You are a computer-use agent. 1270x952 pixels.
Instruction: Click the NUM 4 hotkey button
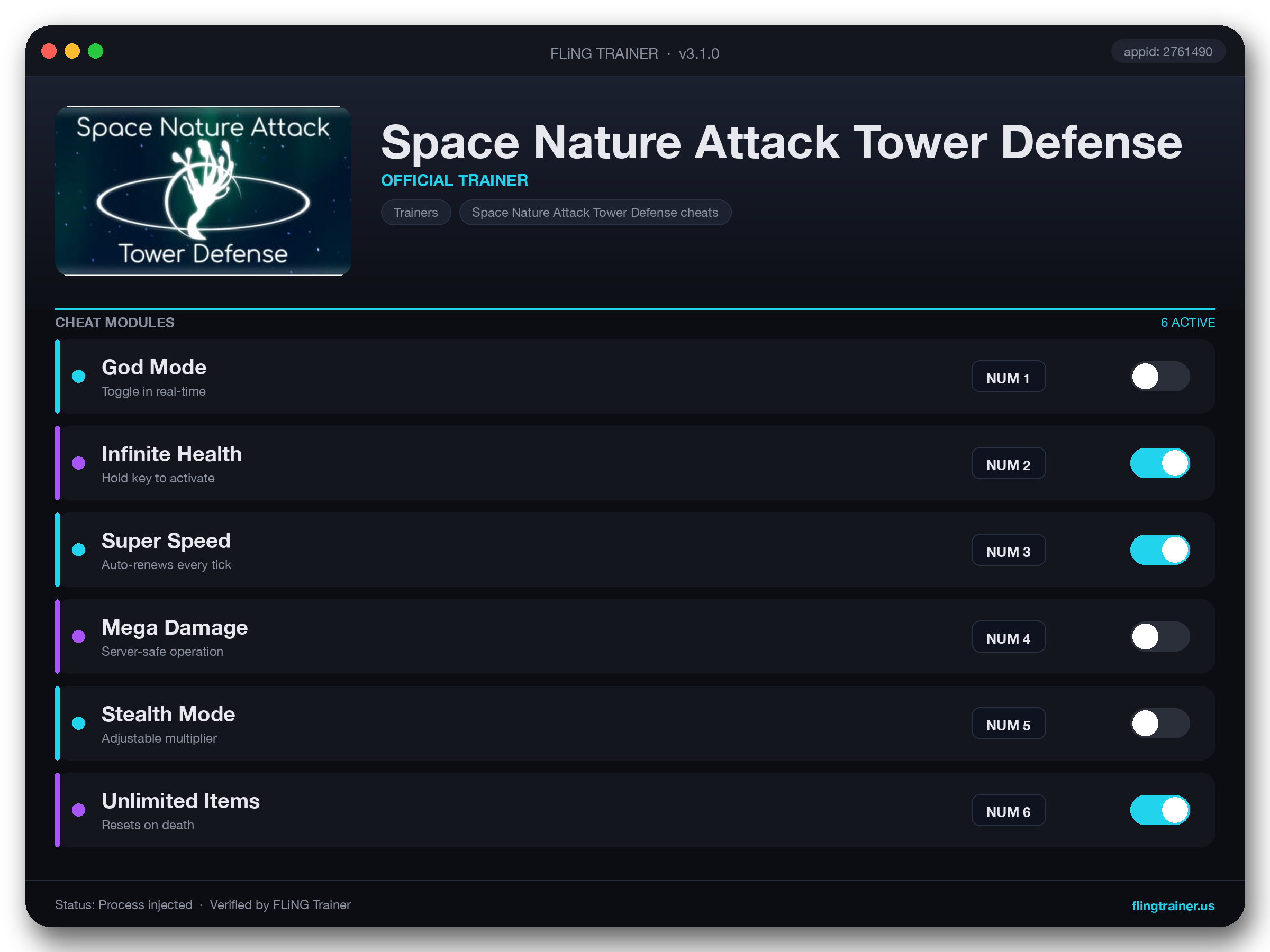1008,636
